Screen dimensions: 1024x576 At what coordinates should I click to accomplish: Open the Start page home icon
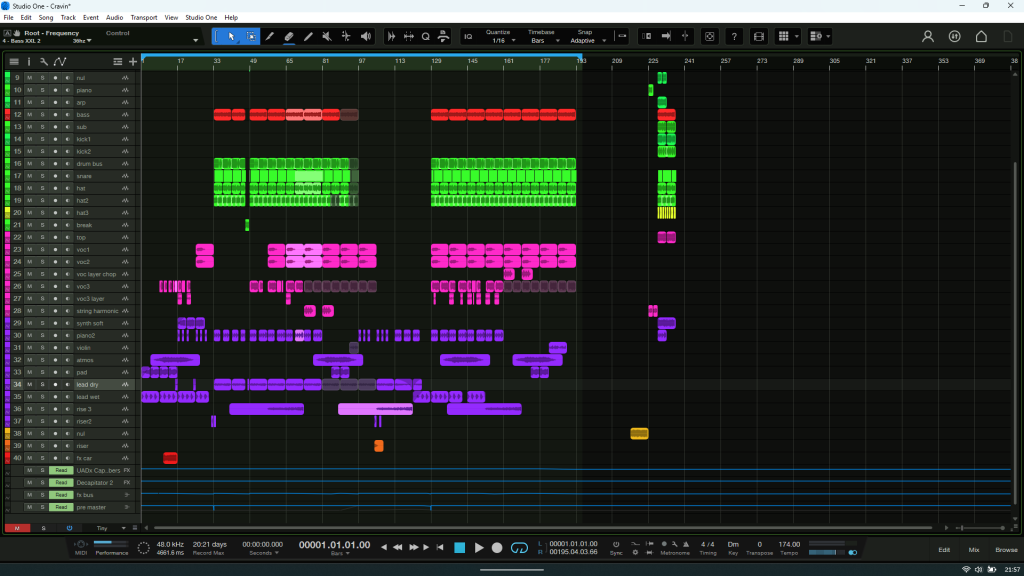click(x=981, y=37)
